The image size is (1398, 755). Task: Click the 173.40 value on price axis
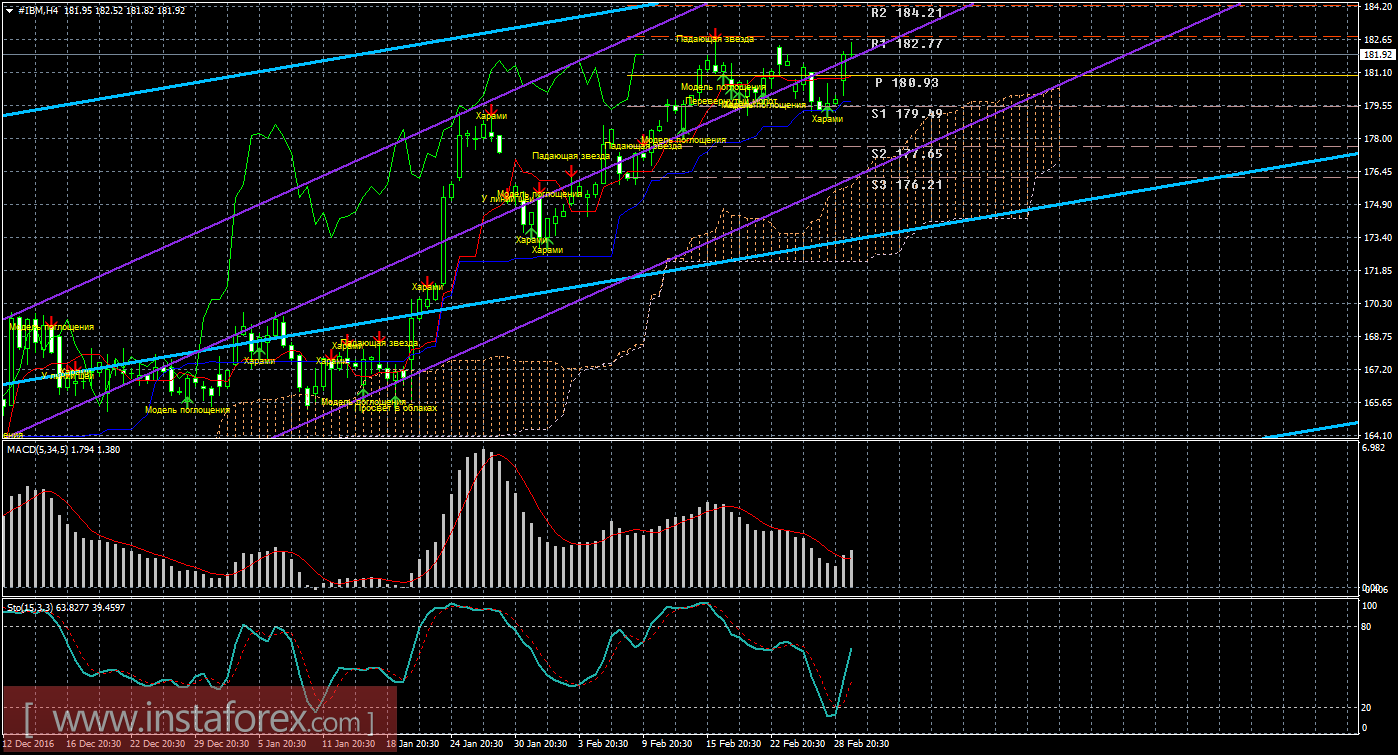point(1379,237)
